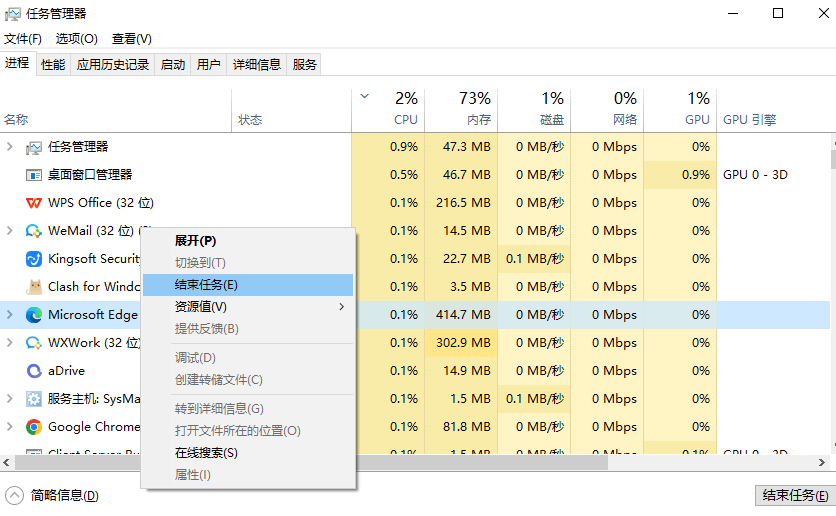Switch to the 详细信息 tab
The width and height of the screenshot is (836, 516).
click(257, 64)
